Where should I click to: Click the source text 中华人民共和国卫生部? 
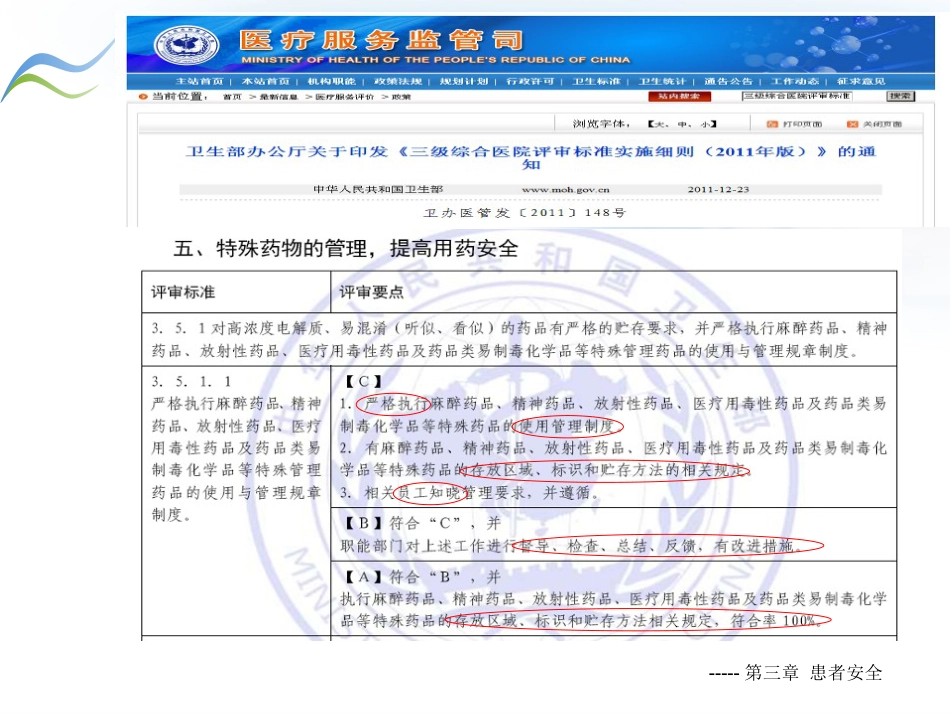[378, 190]
